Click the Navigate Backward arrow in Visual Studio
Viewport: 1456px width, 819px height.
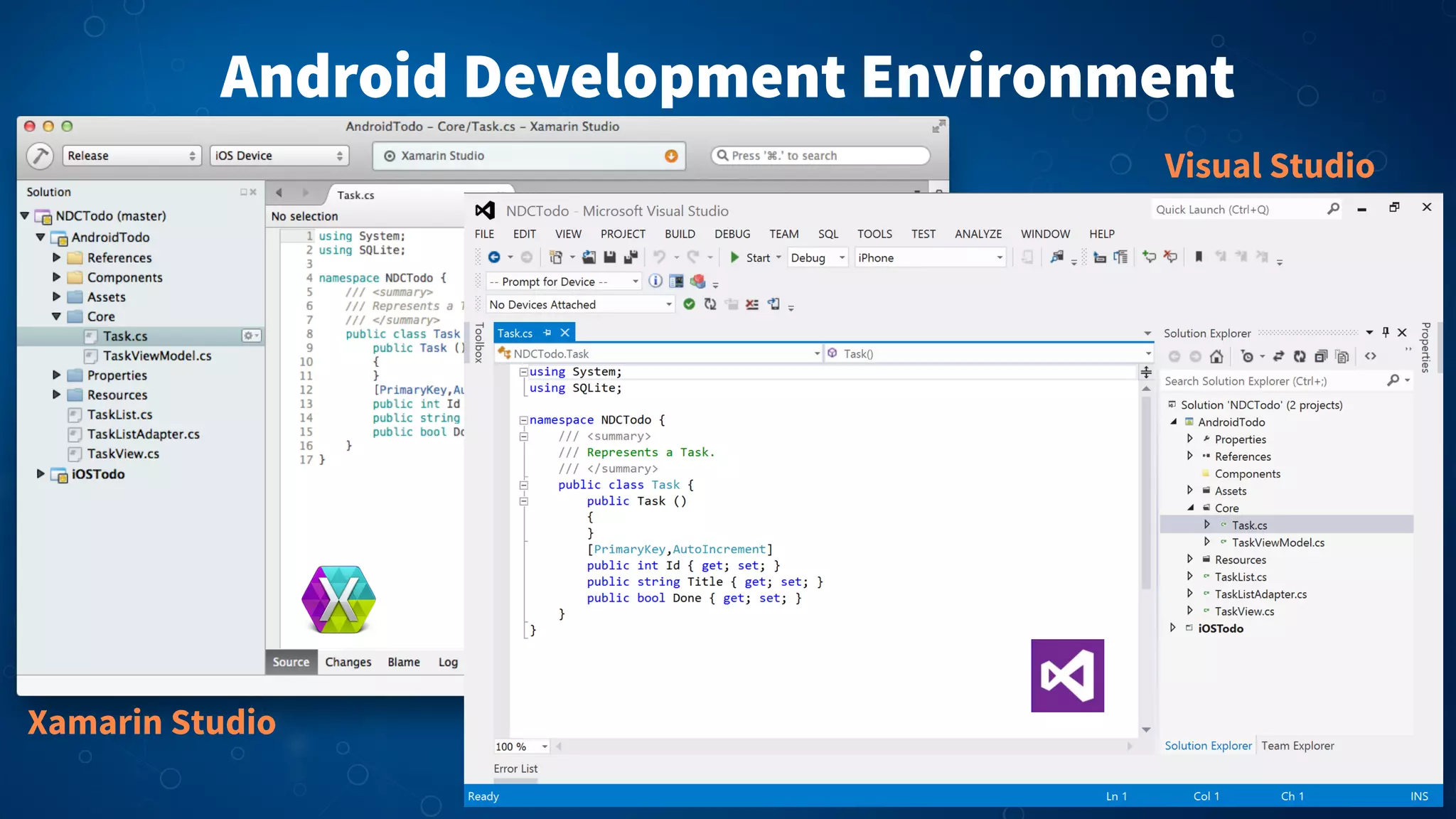(x=494, y=257)
